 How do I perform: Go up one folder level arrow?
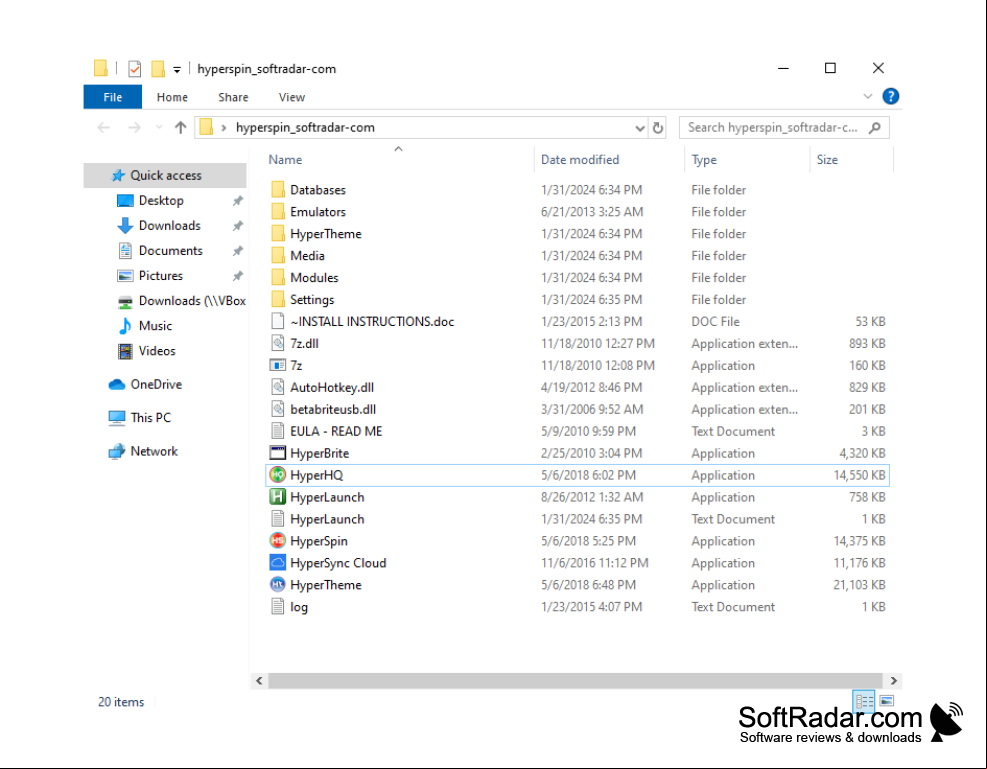pos(181,128)
